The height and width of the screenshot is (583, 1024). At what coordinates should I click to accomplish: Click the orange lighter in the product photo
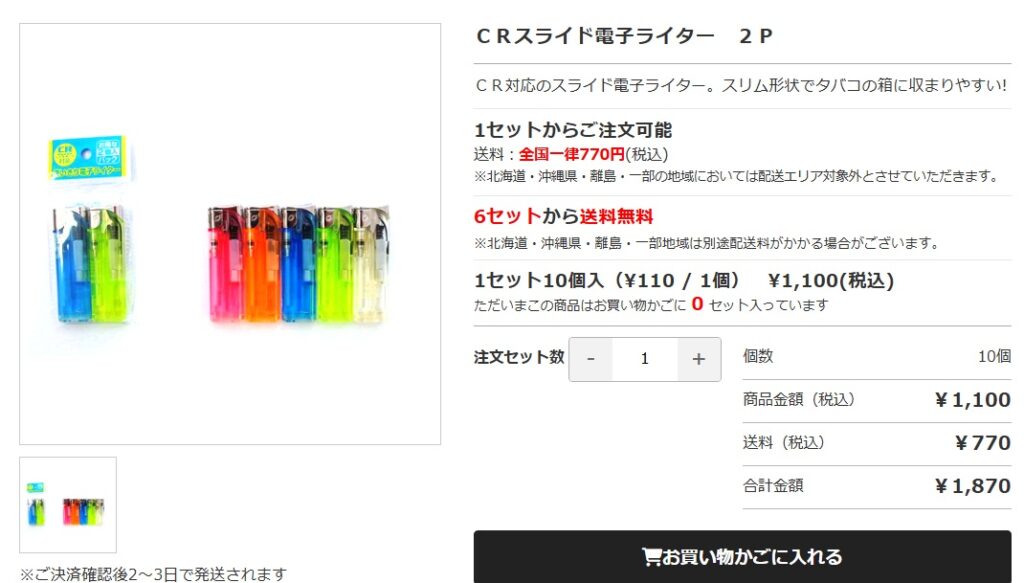[261, 264]
